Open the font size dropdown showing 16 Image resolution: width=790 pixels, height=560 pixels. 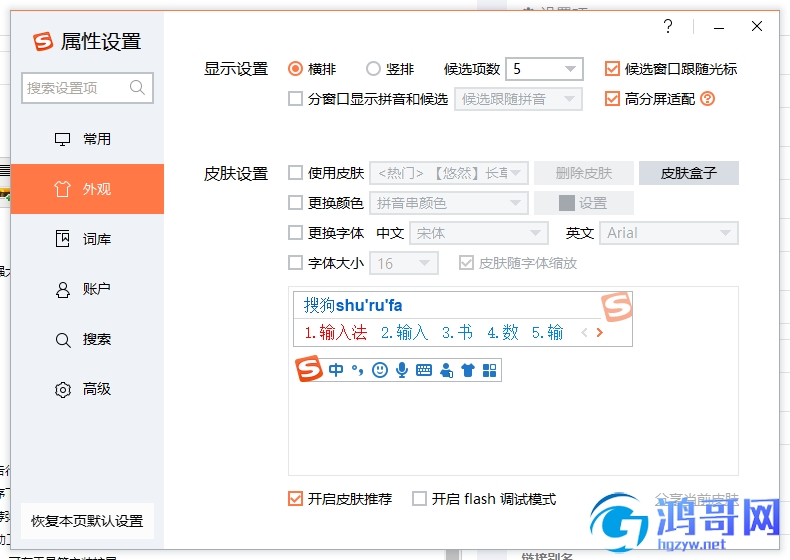(x=404, y=263)
